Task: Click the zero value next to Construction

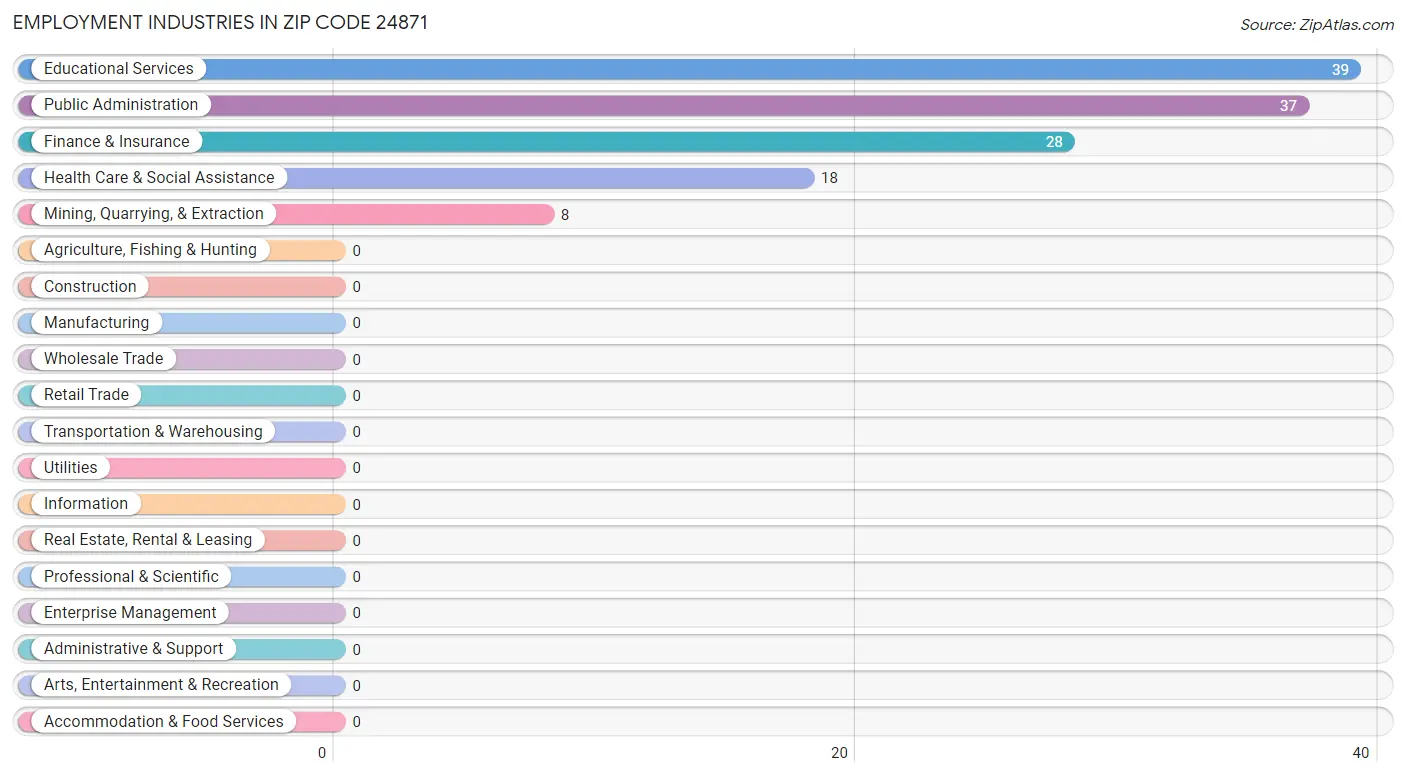Action: 356,288
